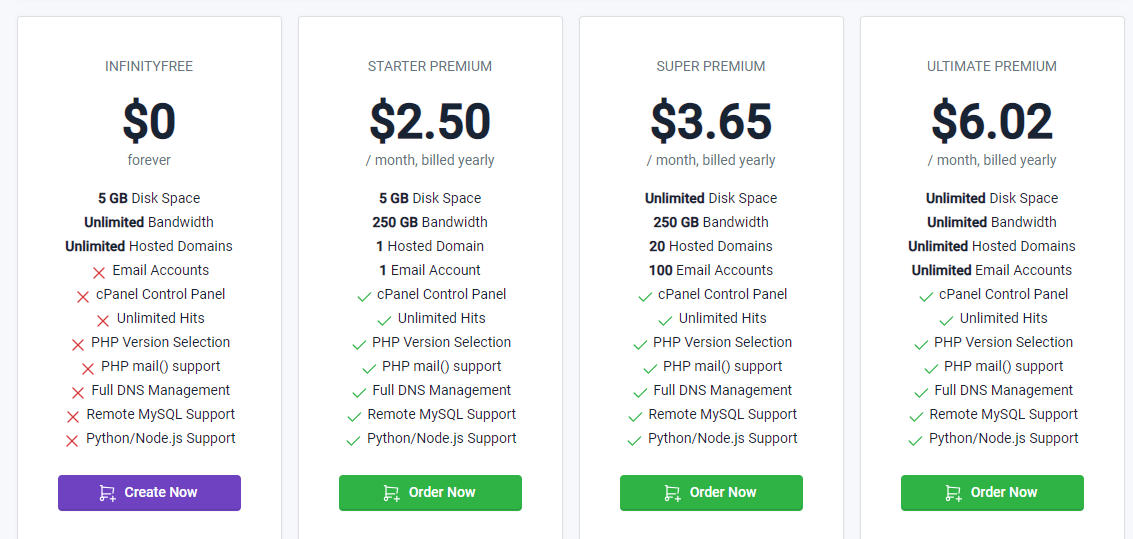Click green check beside Unlimited Hits in Super Premium
This screenshot has width=1133, height=539.
pyautogui.click(x=665, y=320)
